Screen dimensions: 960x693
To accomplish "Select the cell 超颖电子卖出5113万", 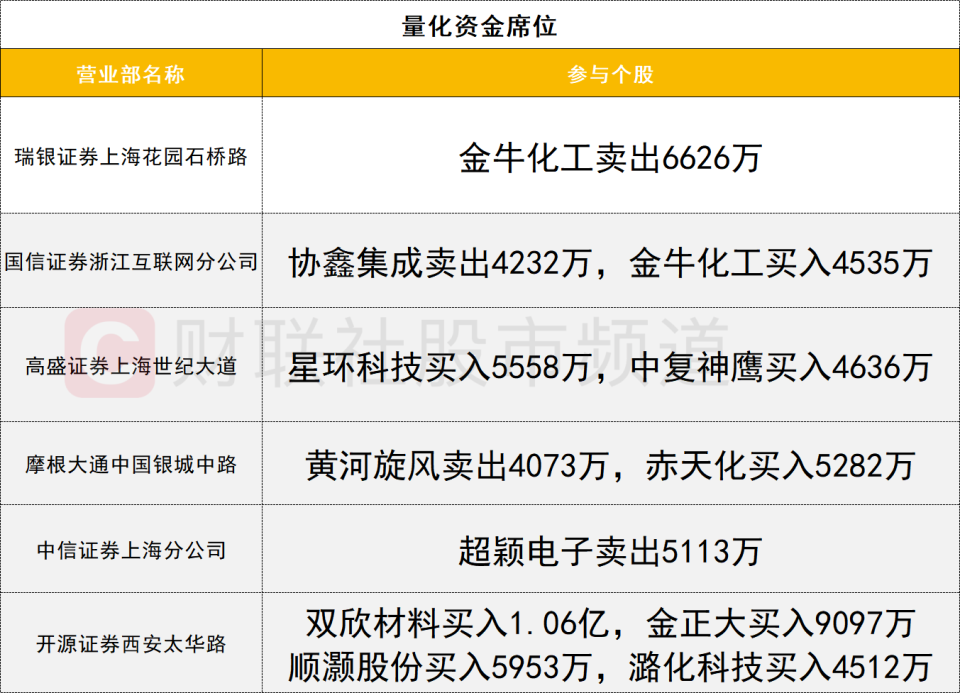I will point(610,549).
